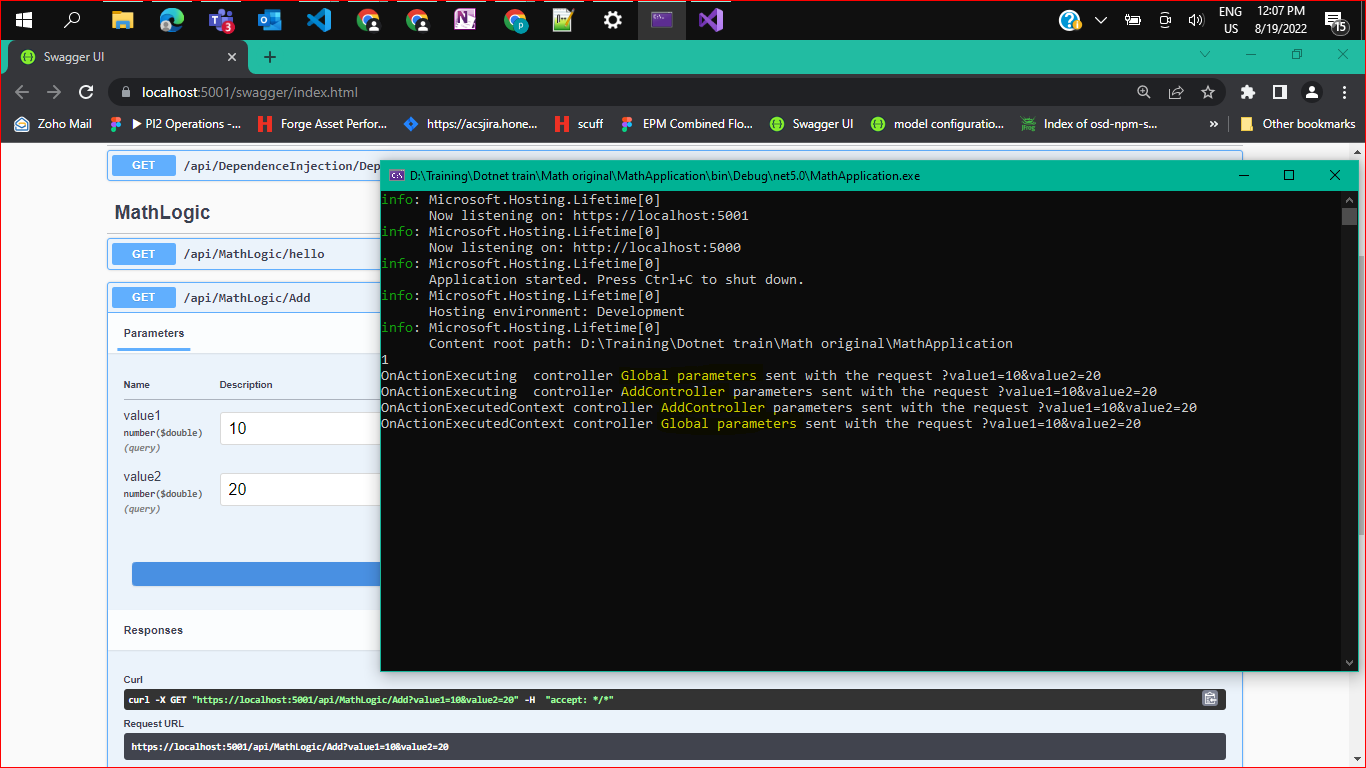The height and width of the screenshot is (768, 1366).
Task: Click the padlock icon in the address bar
Action: pyautogui.click(x=125, y=91)
